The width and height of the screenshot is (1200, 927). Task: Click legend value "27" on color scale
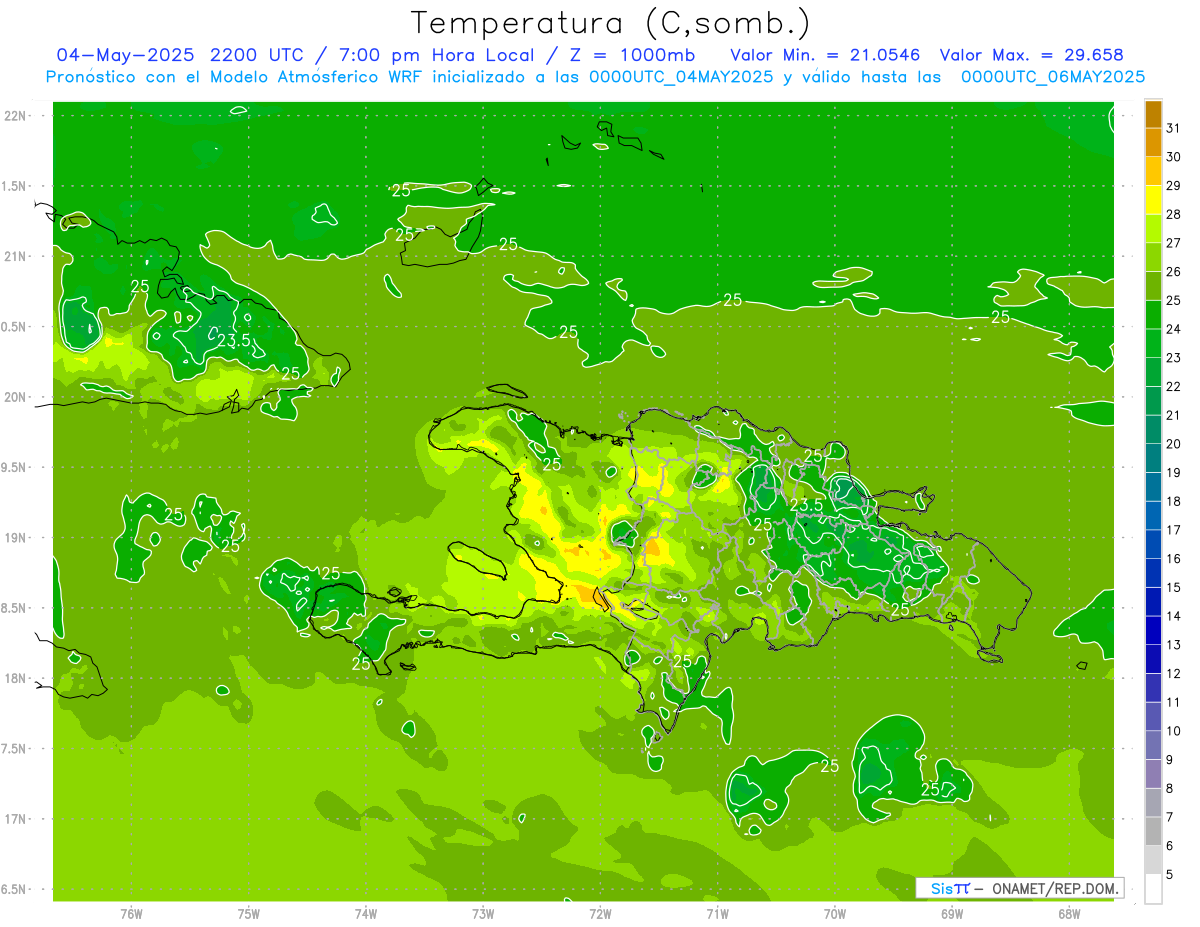pos(1174,243)
